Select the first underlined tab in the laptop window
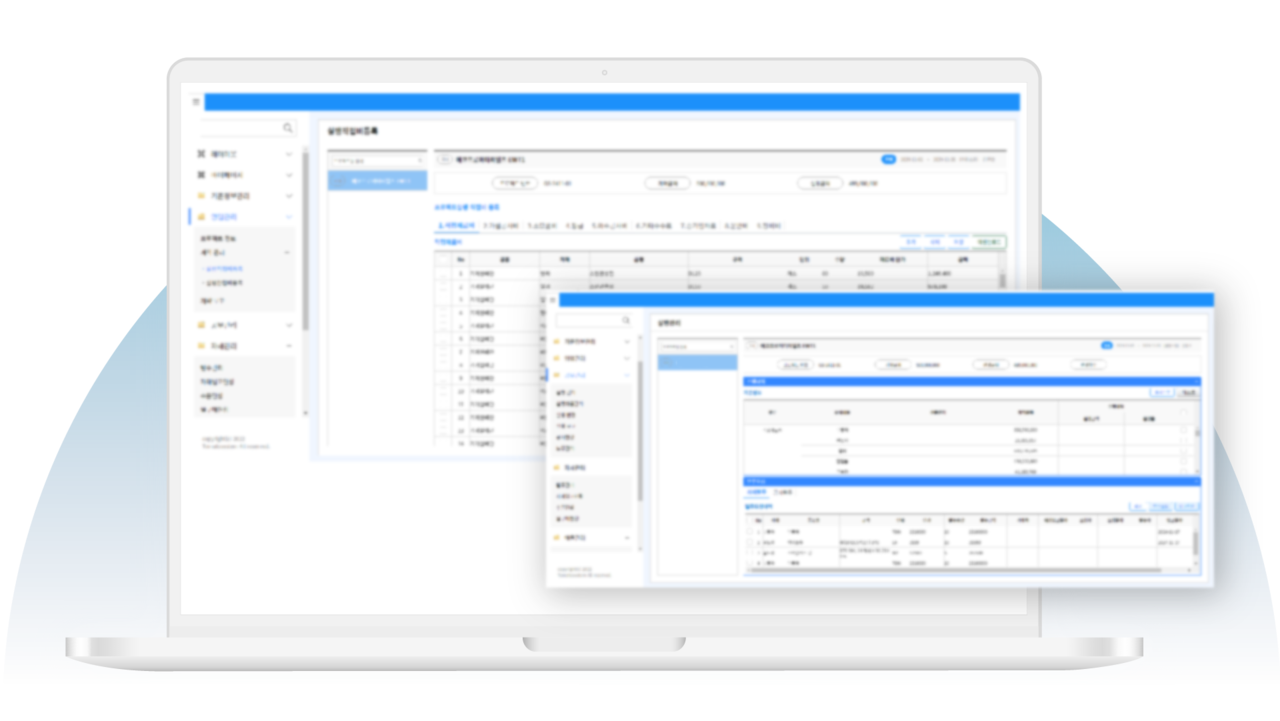The width and height of the screenshot is (1280, 721). click(456, 226)
